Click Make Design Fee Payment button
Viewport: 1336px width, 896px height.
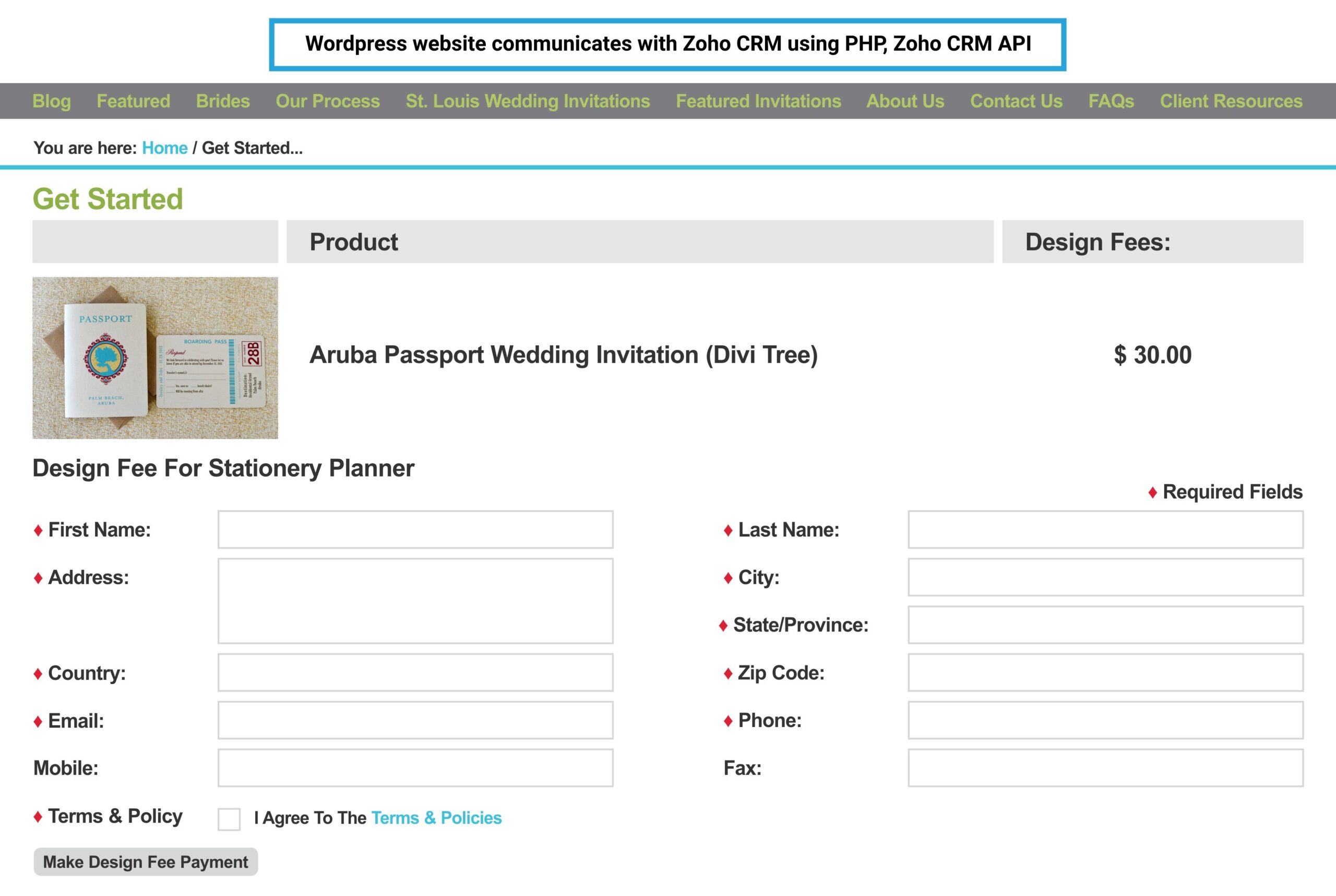[146, 862]
